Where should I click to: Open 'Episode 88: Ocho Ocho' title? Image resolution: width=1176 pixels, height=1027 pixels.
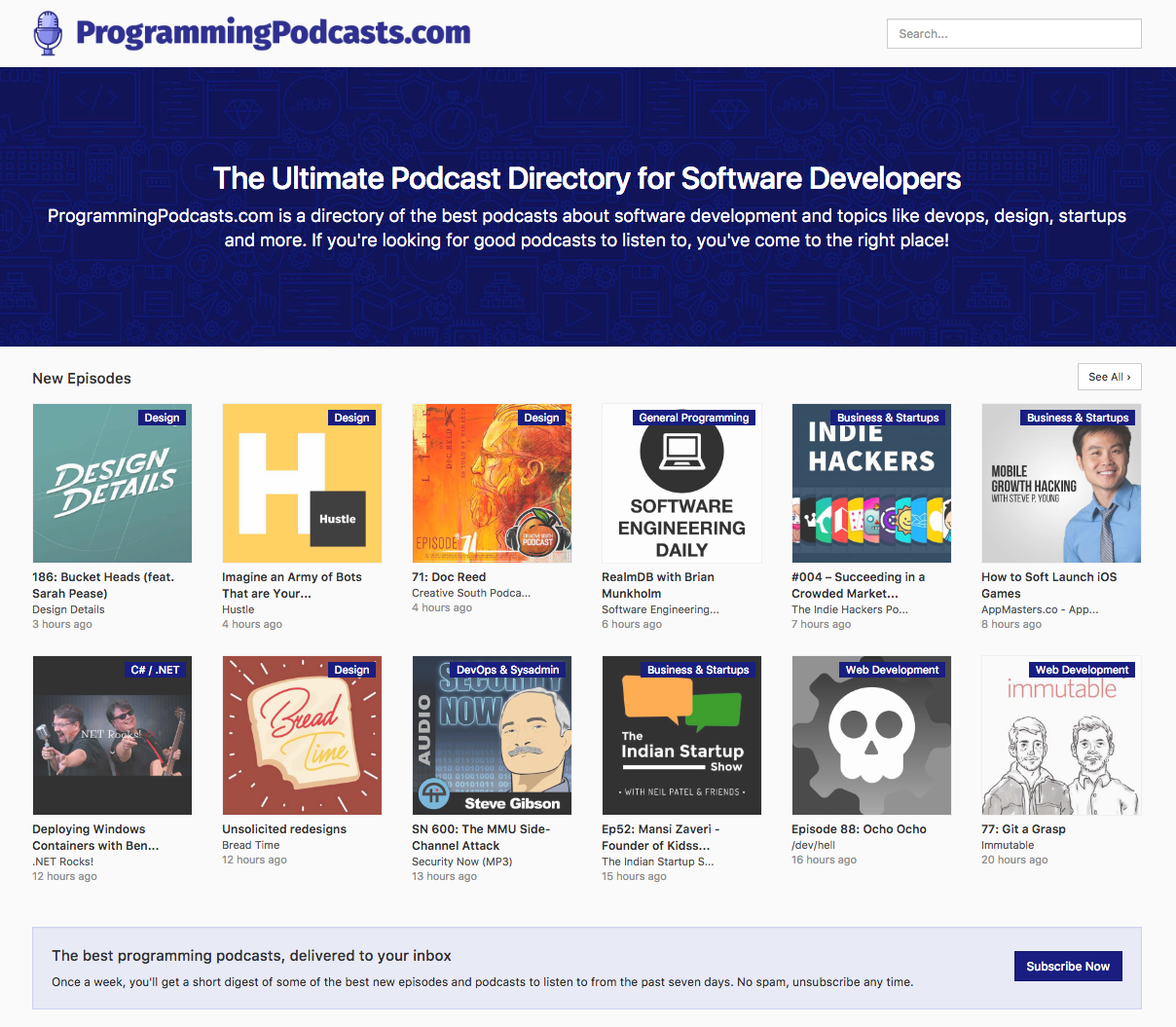coord(859,829)
